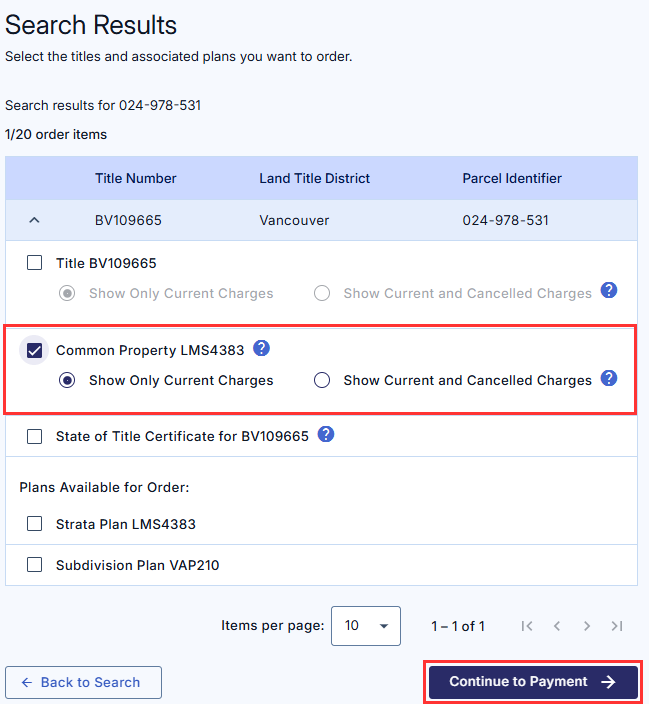
Task: Click the Title Number column header
Action: click(x=136, y=178)
